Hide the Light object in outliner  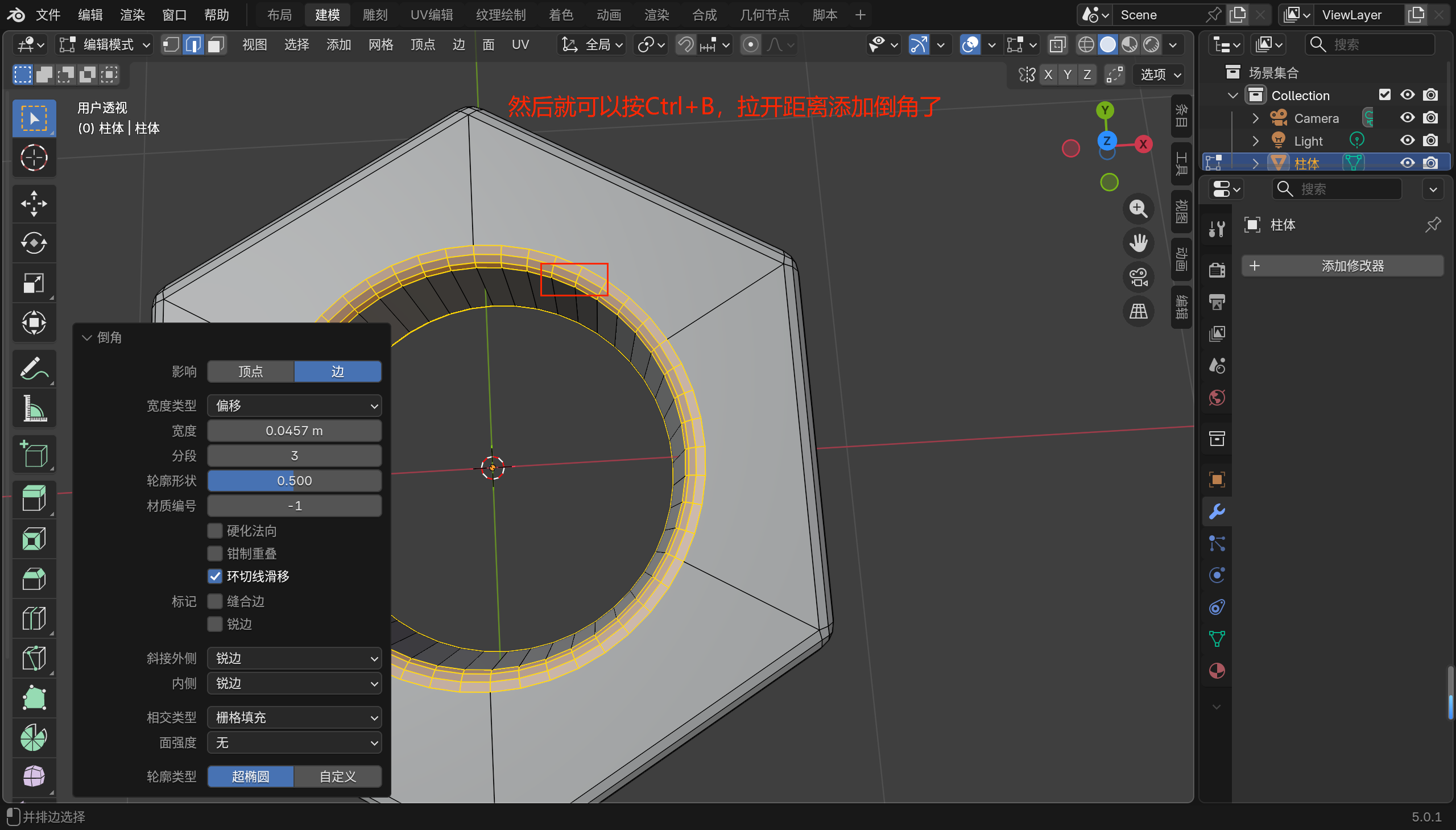[1407, 141]
